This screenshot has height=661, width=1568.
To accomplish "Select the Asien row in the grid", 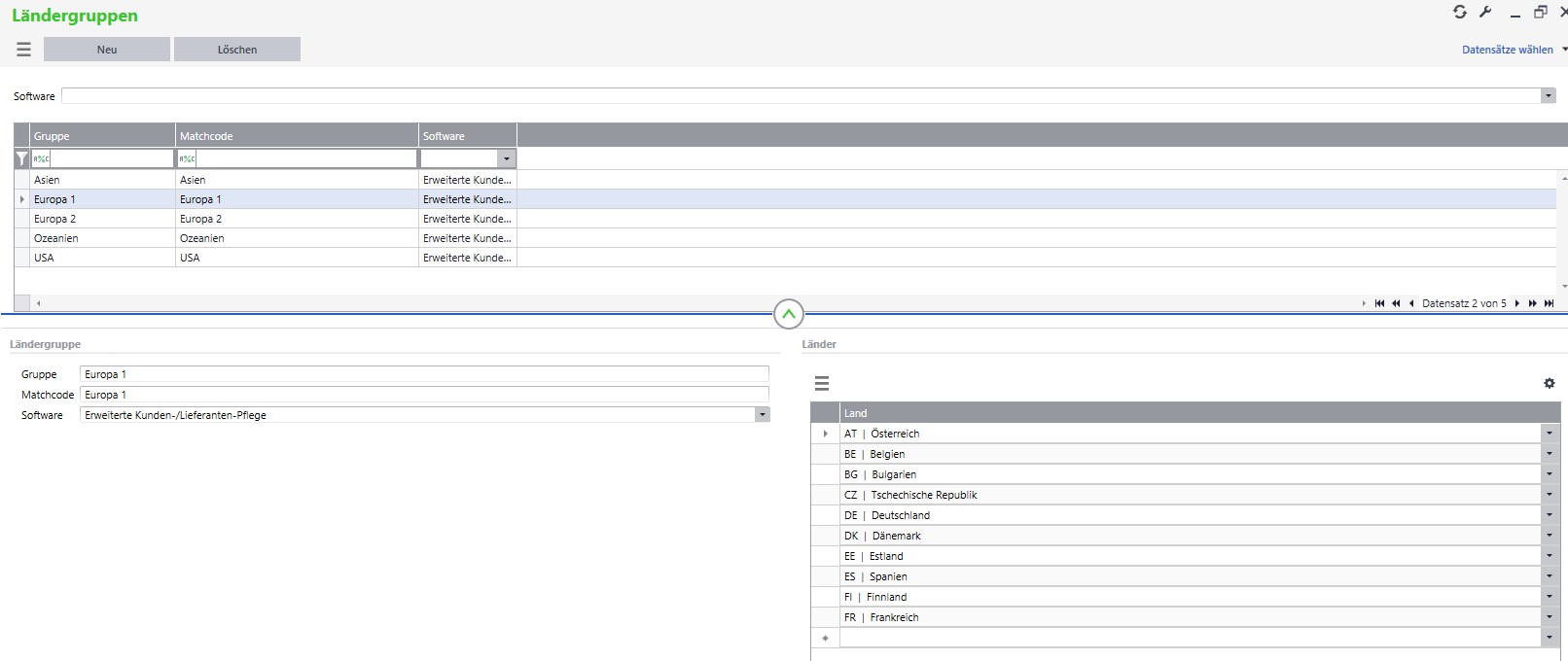I will pyautogui.click(x=97, y=180).
